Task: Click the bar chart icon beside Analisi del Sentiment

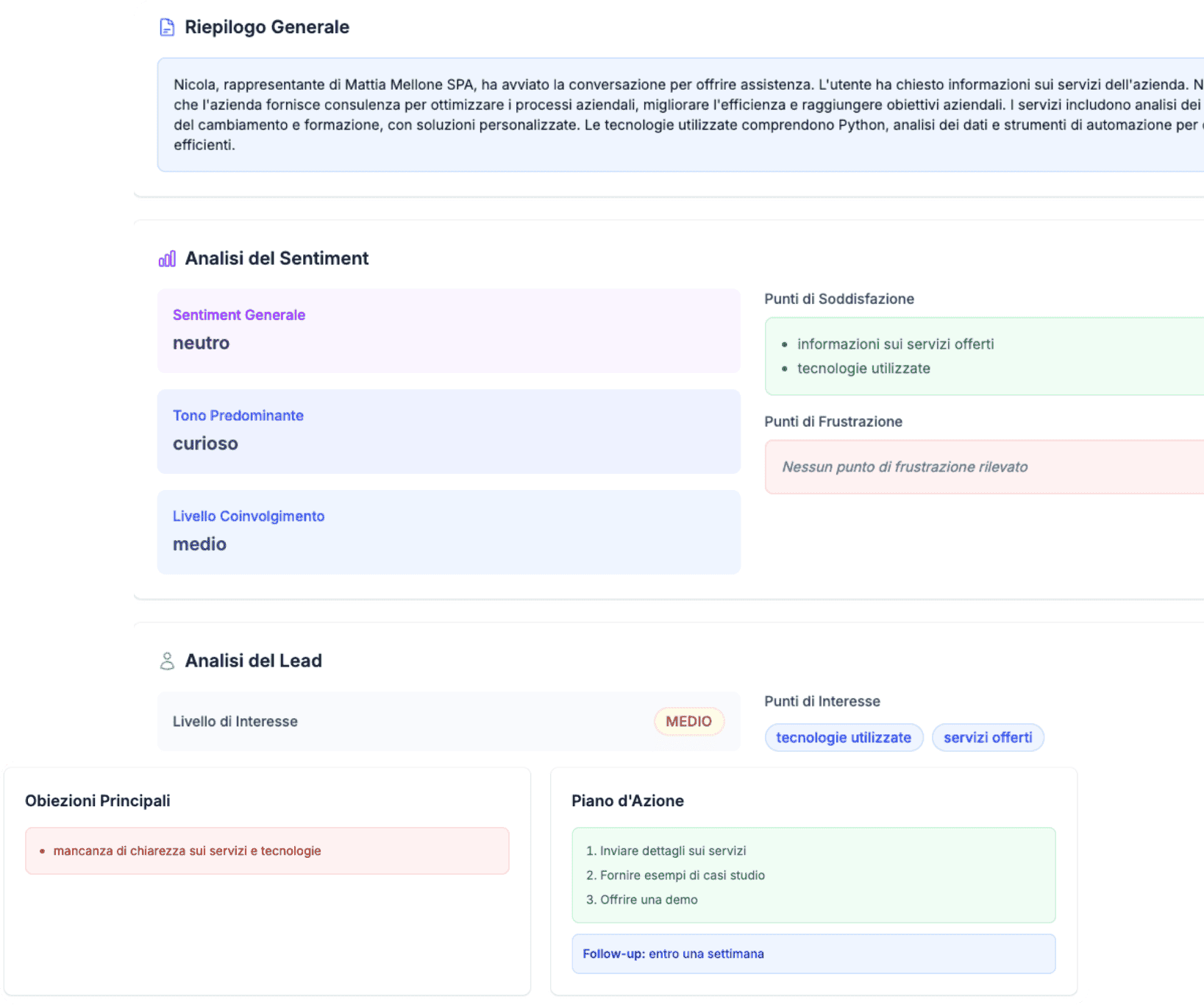Action: point(167,258)
